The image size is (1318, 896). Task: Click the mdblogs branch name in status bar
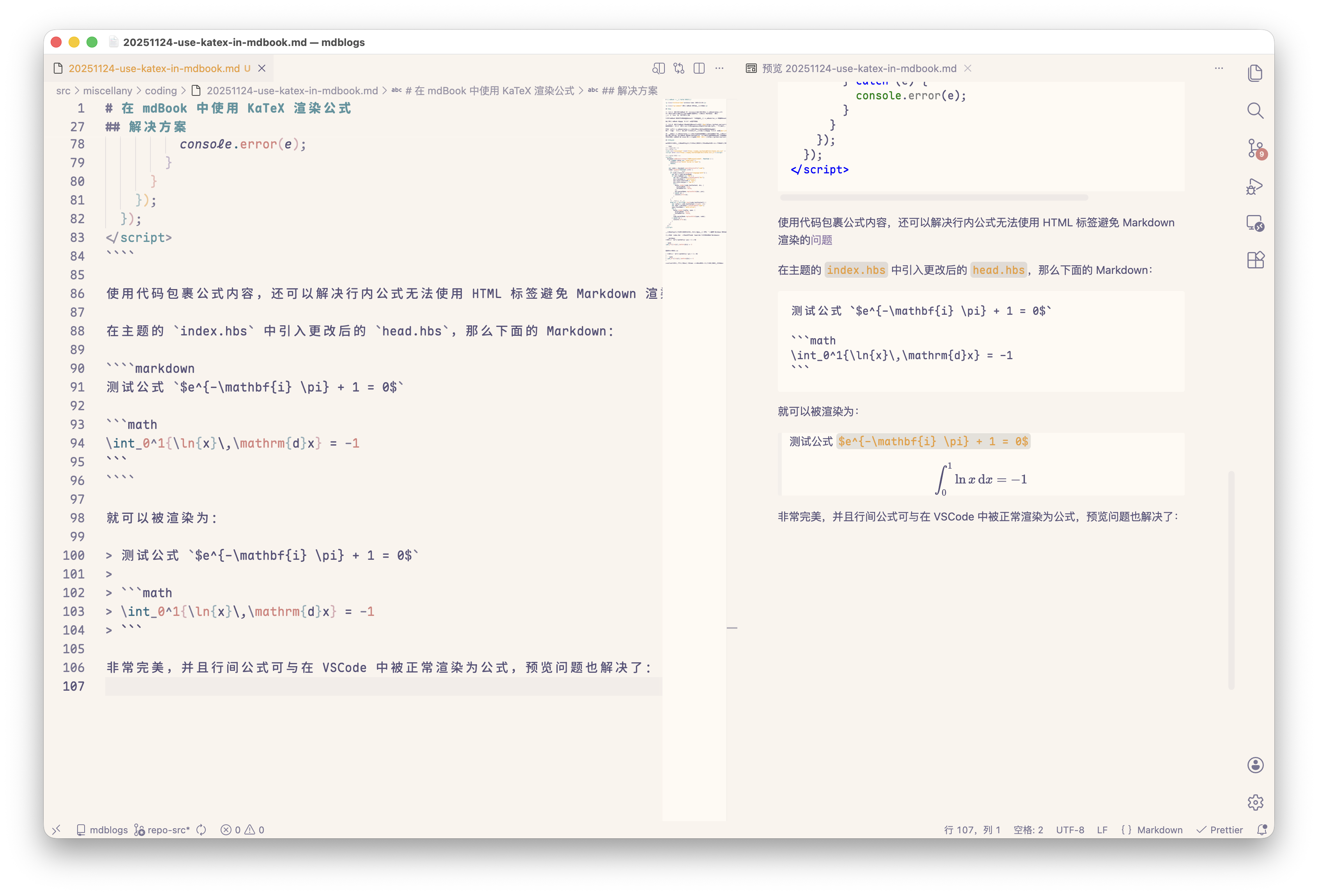coord(109,830)
